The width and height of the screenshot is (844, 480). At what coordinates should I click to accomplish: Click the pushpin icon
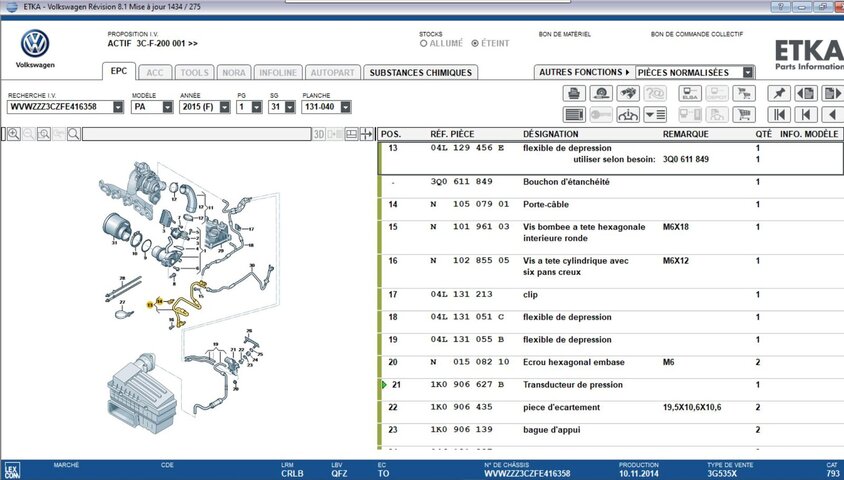778,94
